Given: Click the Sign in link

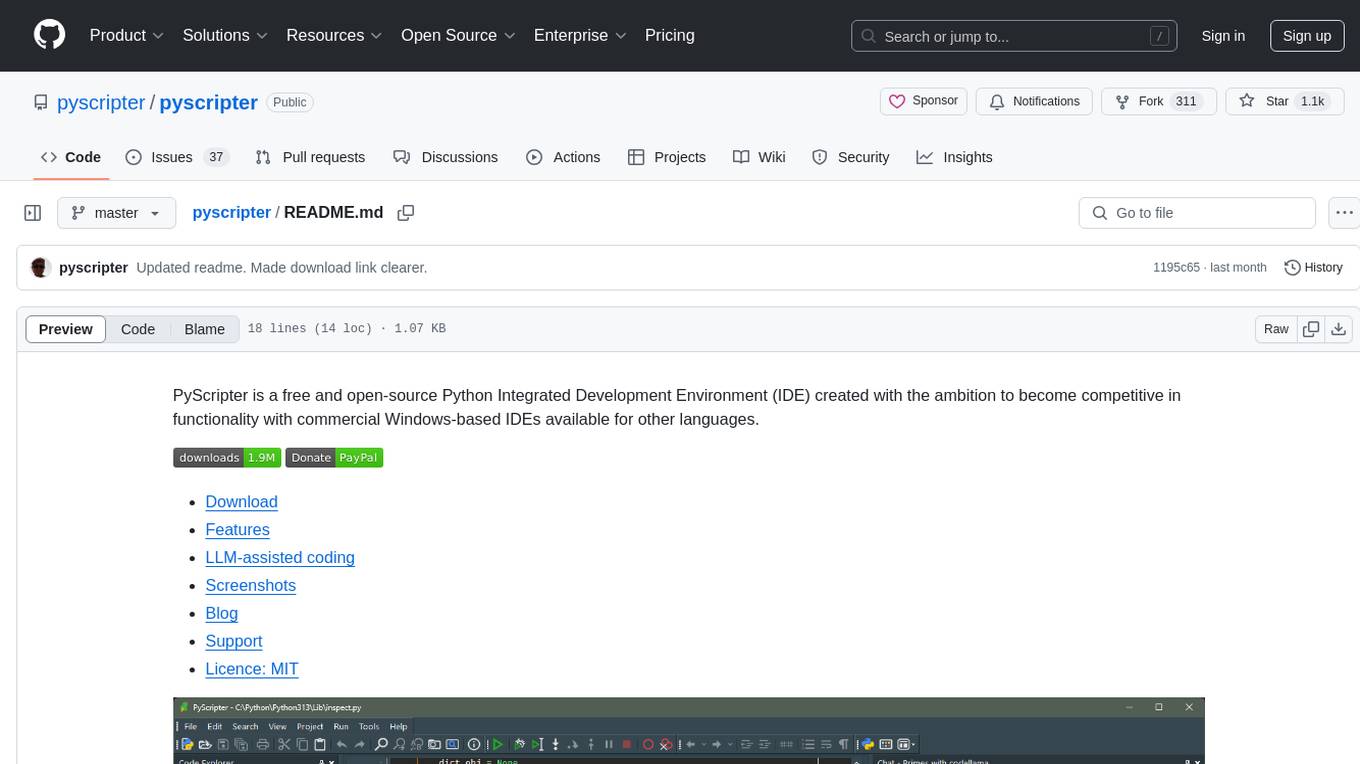Looking at the screenshot, I should (x=1223, y=36).
